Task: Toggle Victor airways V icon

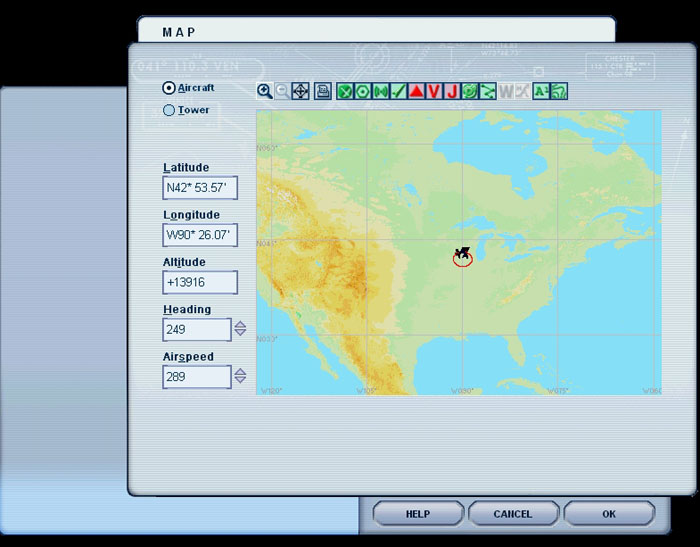Action: pyautogui.click(x=434, y=91)
